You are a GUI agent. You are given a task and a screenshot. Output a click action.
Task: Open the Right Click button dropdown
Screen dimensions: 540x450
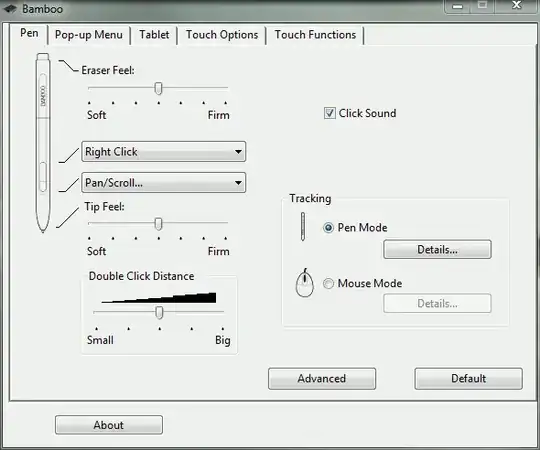tap(164, 151)
